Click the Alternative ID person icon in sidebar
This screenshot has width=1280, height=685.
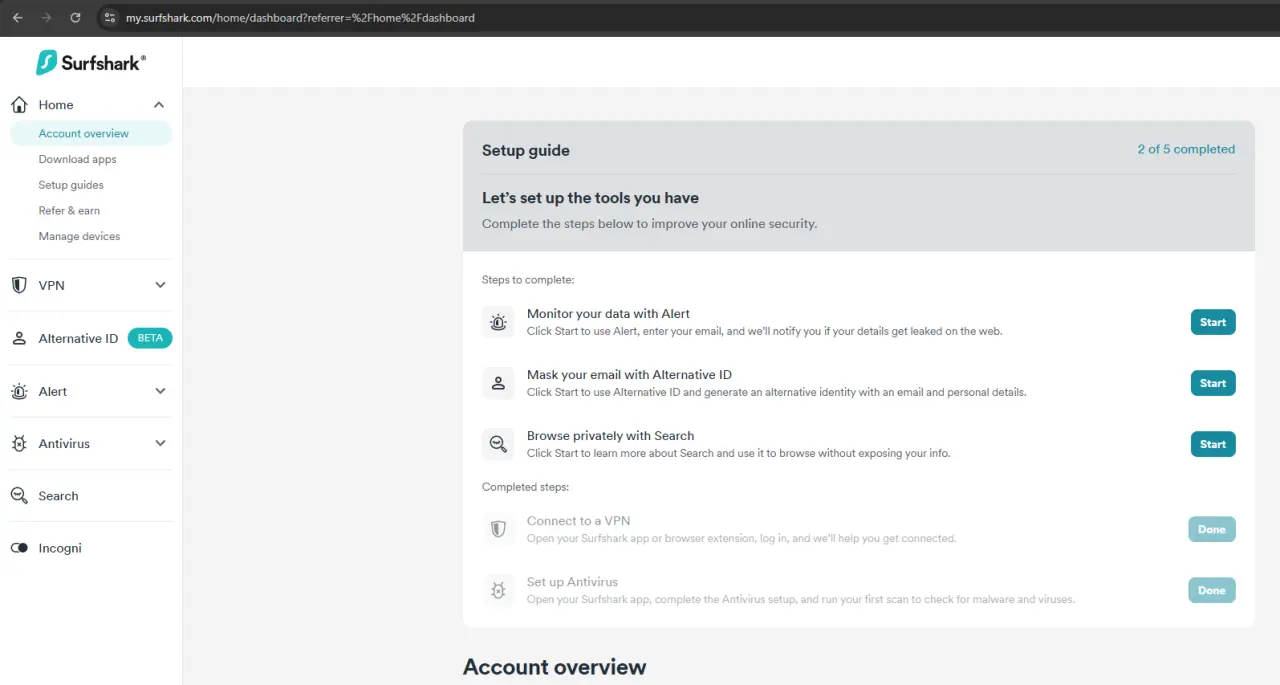click(x=19, y=338)
